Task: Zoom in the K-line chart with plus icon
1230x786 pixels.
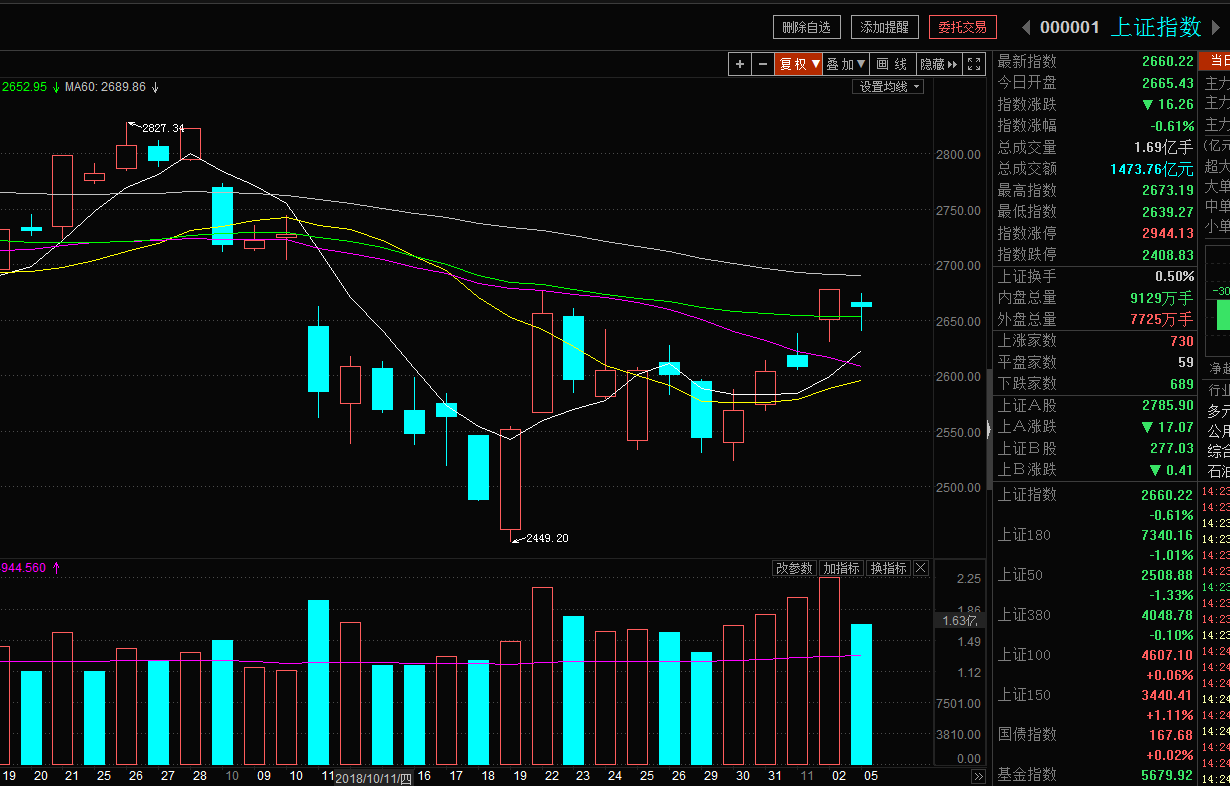Action: [x=740, y=64]
